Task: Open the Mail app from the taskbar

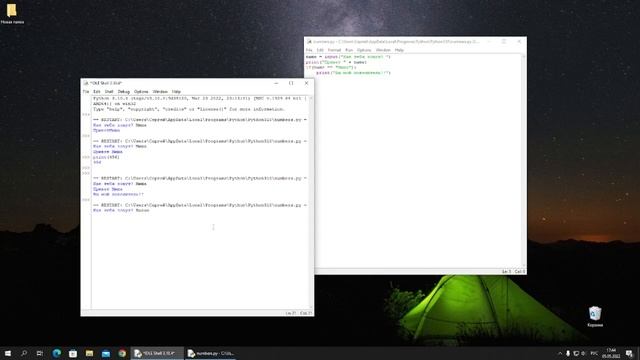Action: click(x=106, y=353)
